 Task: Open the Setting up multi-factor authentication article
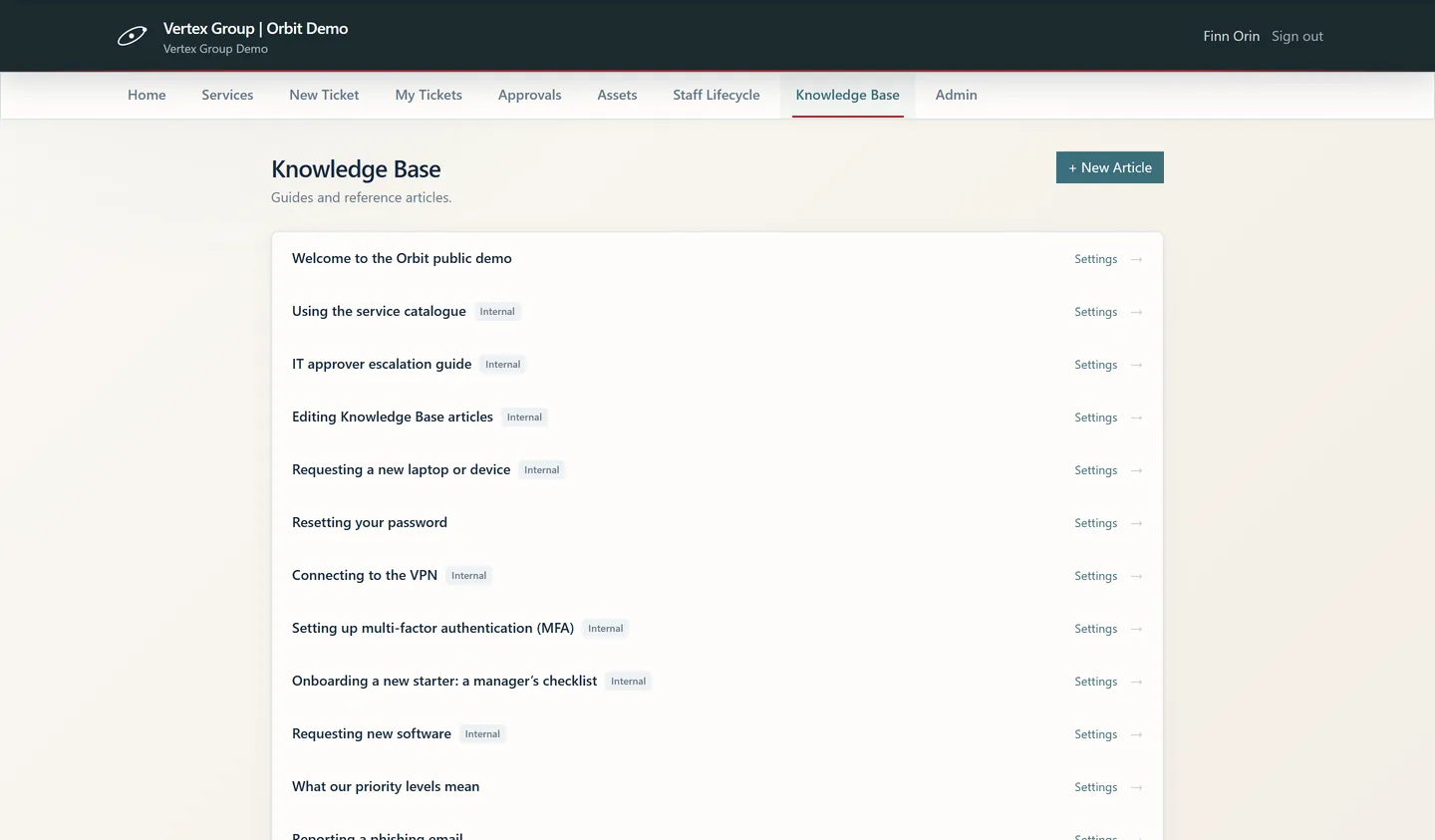click(x=432, y=628)
